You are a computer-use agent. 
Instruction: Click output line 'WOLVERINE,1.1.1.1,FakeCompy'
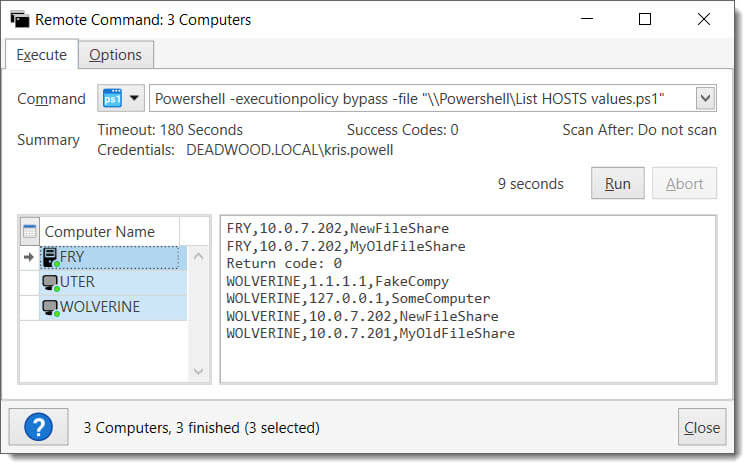[x=338, y=281]
